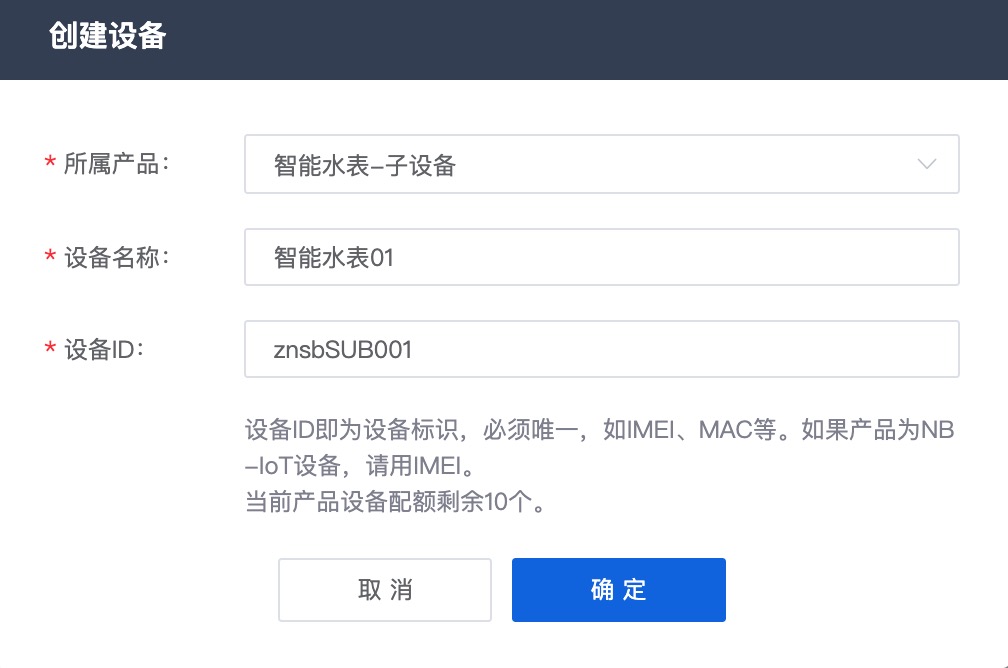The height and width of the screenshot is (668, 1008).
Task: Expand the 所属产品 dropdown chevron arrow
Action: tap(926, 164)
